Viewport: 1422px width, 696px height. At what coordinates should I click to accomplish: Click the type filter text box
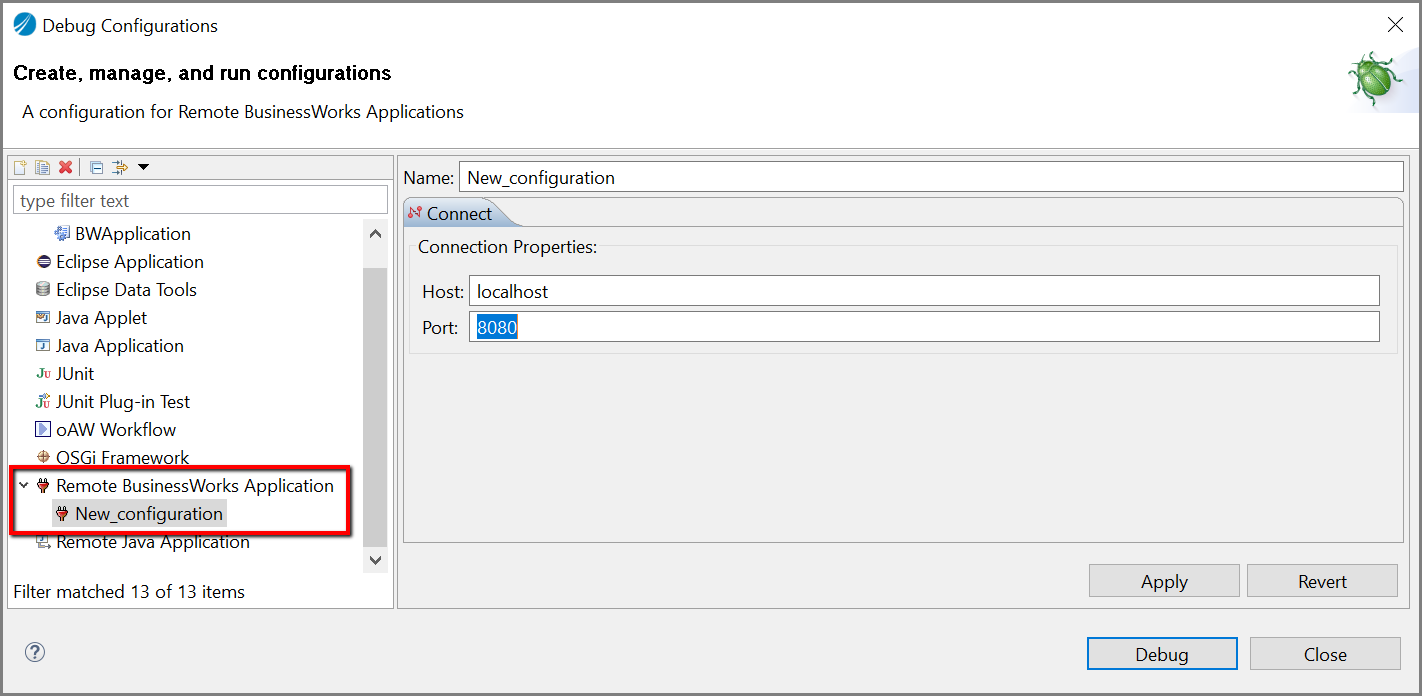pyautogui.click(x=200, y=201)
